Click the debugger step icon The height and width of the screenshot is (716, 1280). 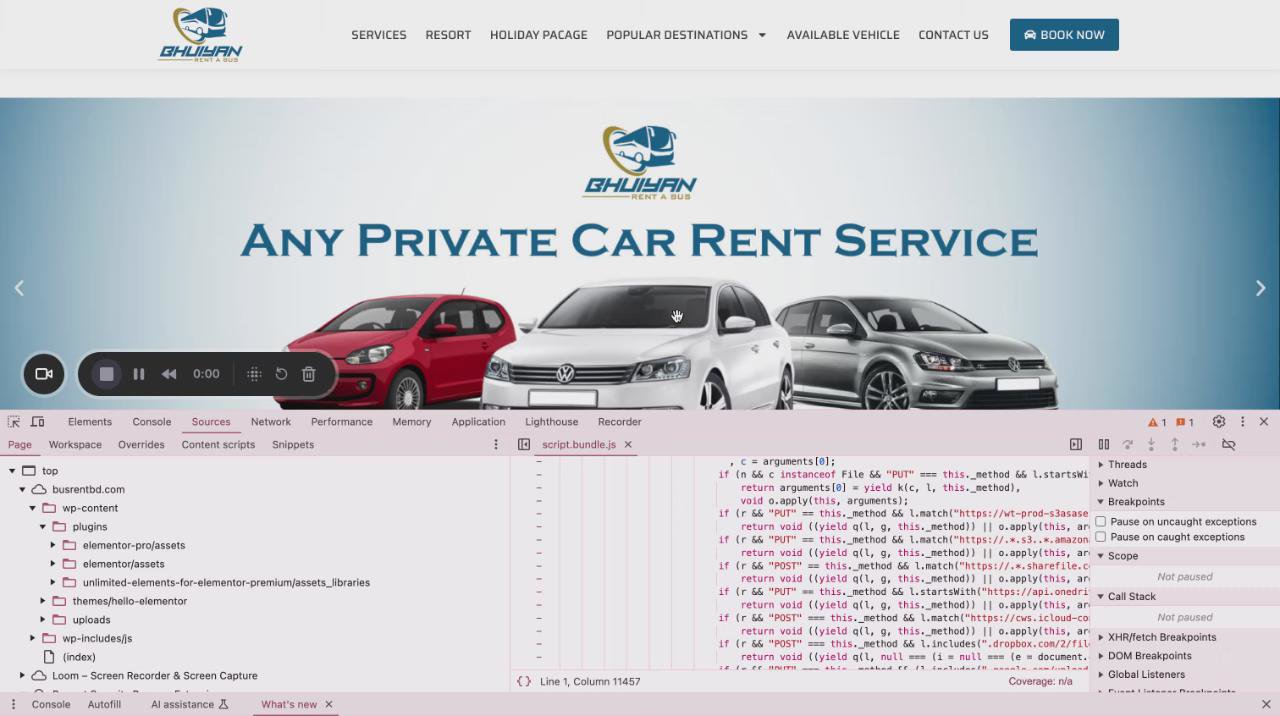click(x=1199, y=445)
